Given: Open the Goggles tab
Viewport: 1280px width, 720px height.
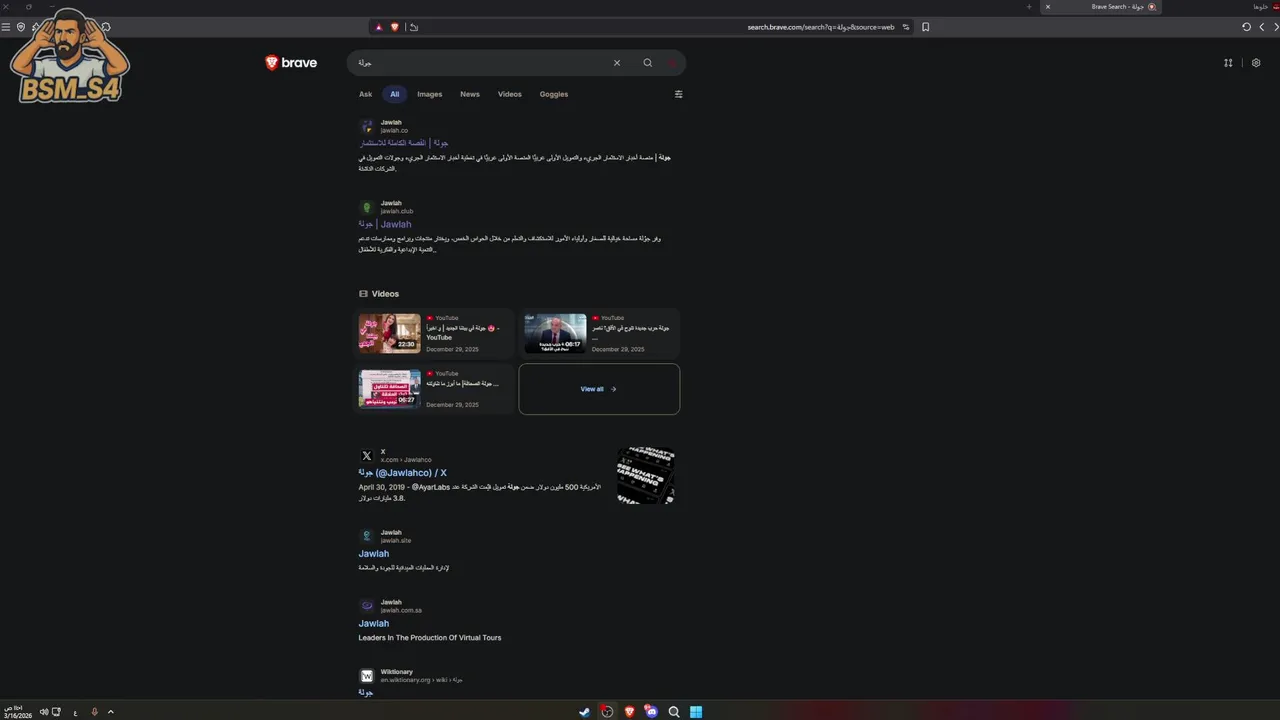Looking at the screenshot, I should (x=554, y=94).
